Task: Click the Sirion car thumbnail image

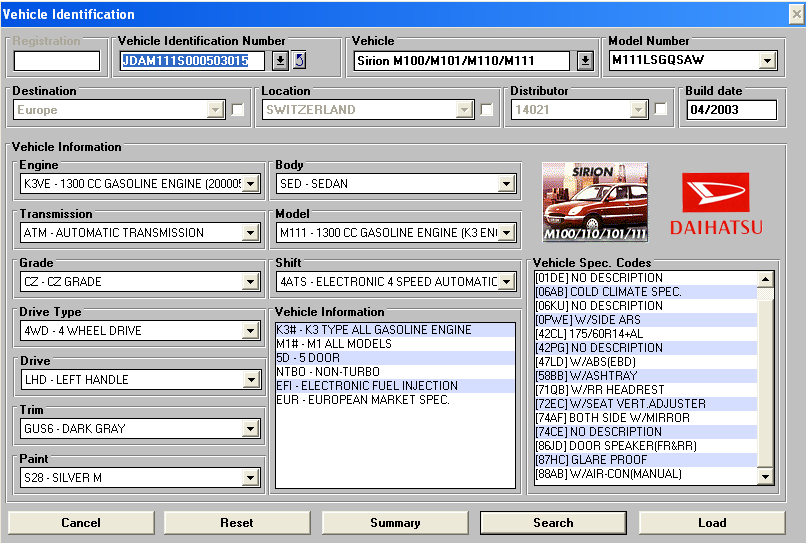Action: [x=595, y=201]
